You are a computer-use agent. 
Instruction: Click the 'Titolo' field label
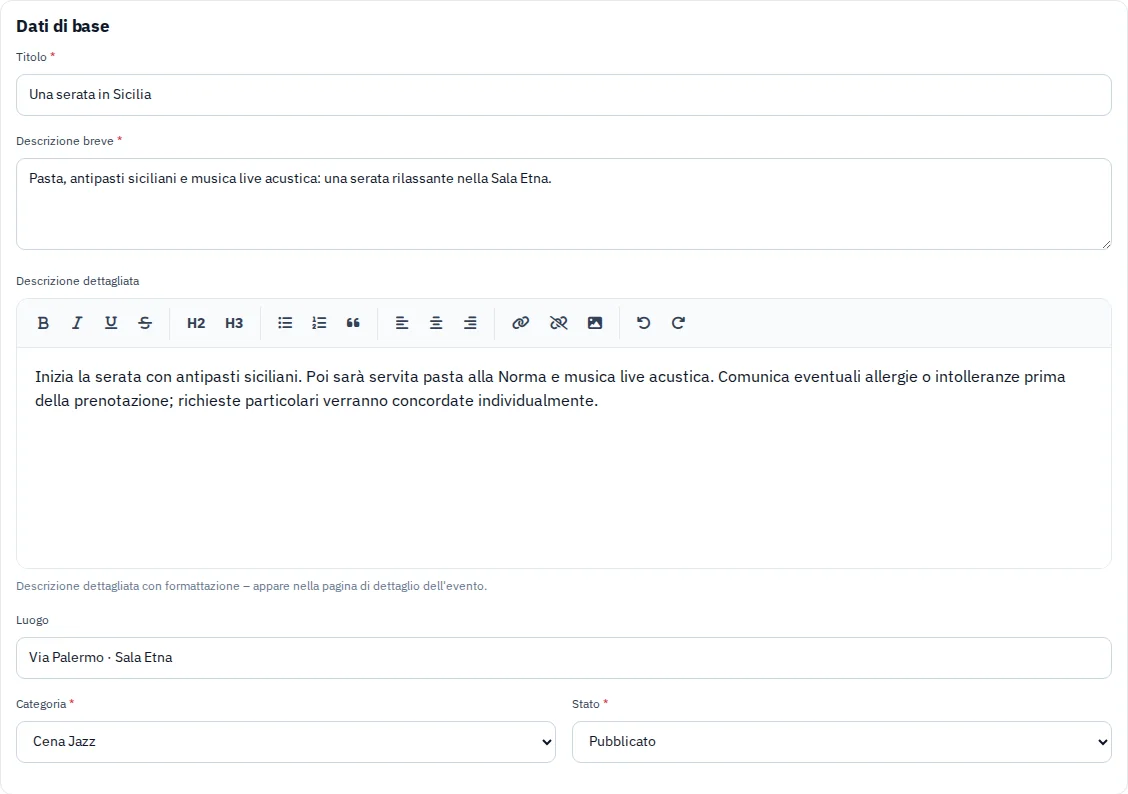31,57
